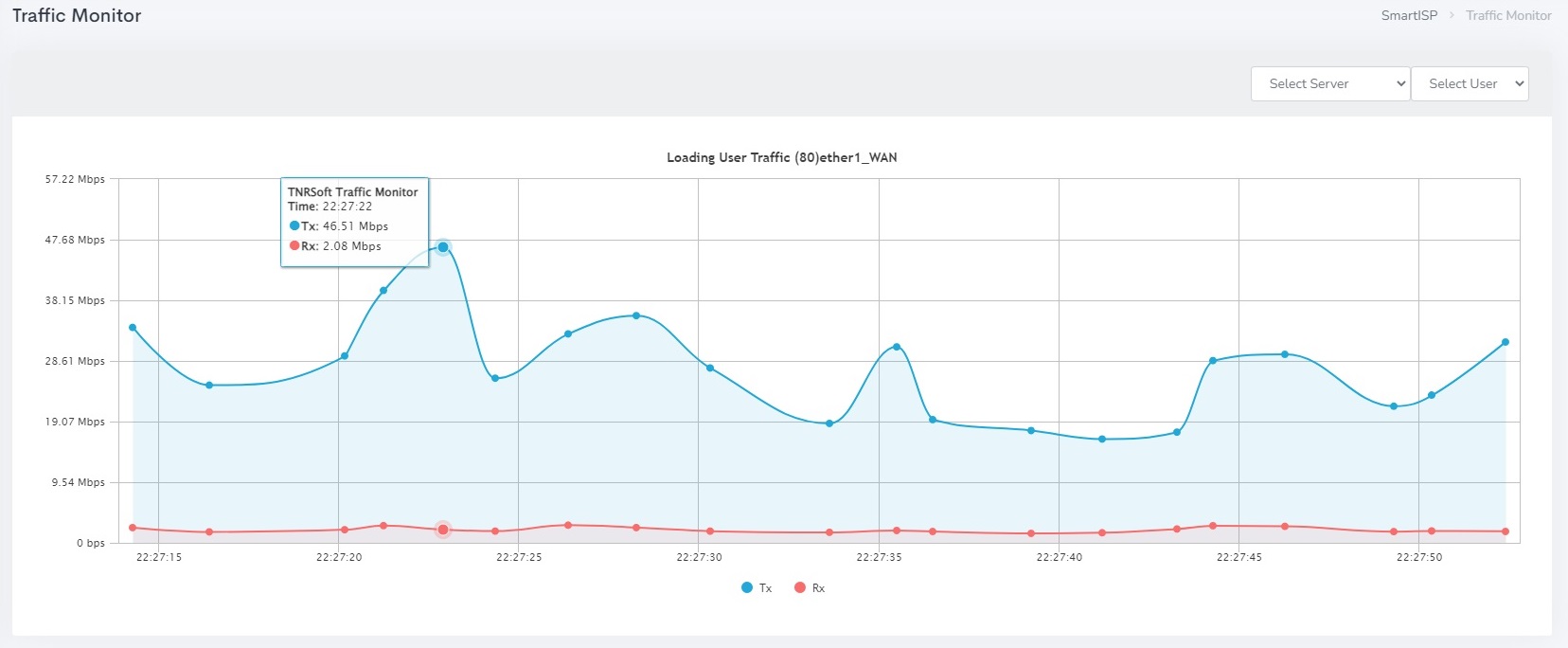This screenshot has height=648, width=1568.
Task: Click the 22:27:30 time axis label
Action: 699,557
